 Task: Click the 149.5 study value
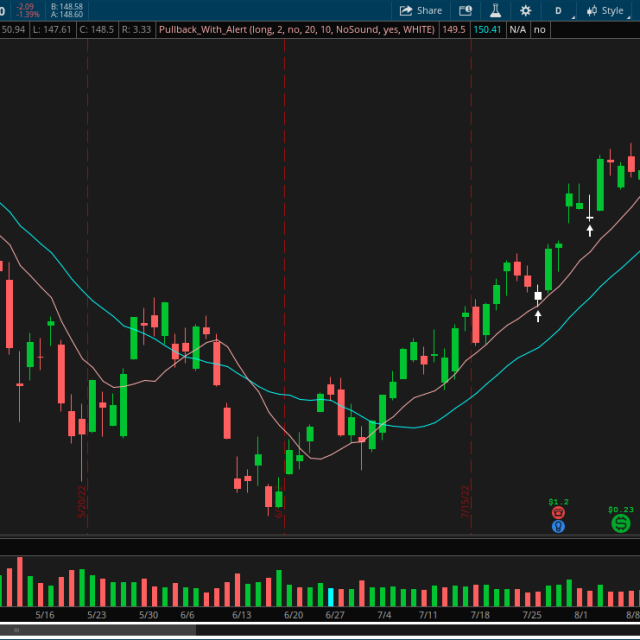[454, 30]
